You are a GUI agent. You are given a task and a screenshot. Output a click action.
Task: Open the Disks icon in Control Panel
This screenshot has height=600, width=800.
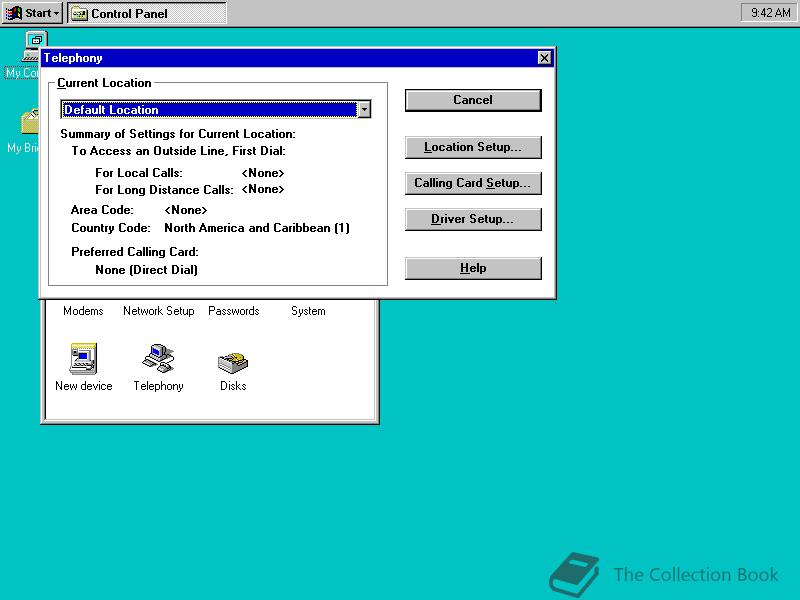(x=231, y=358)
